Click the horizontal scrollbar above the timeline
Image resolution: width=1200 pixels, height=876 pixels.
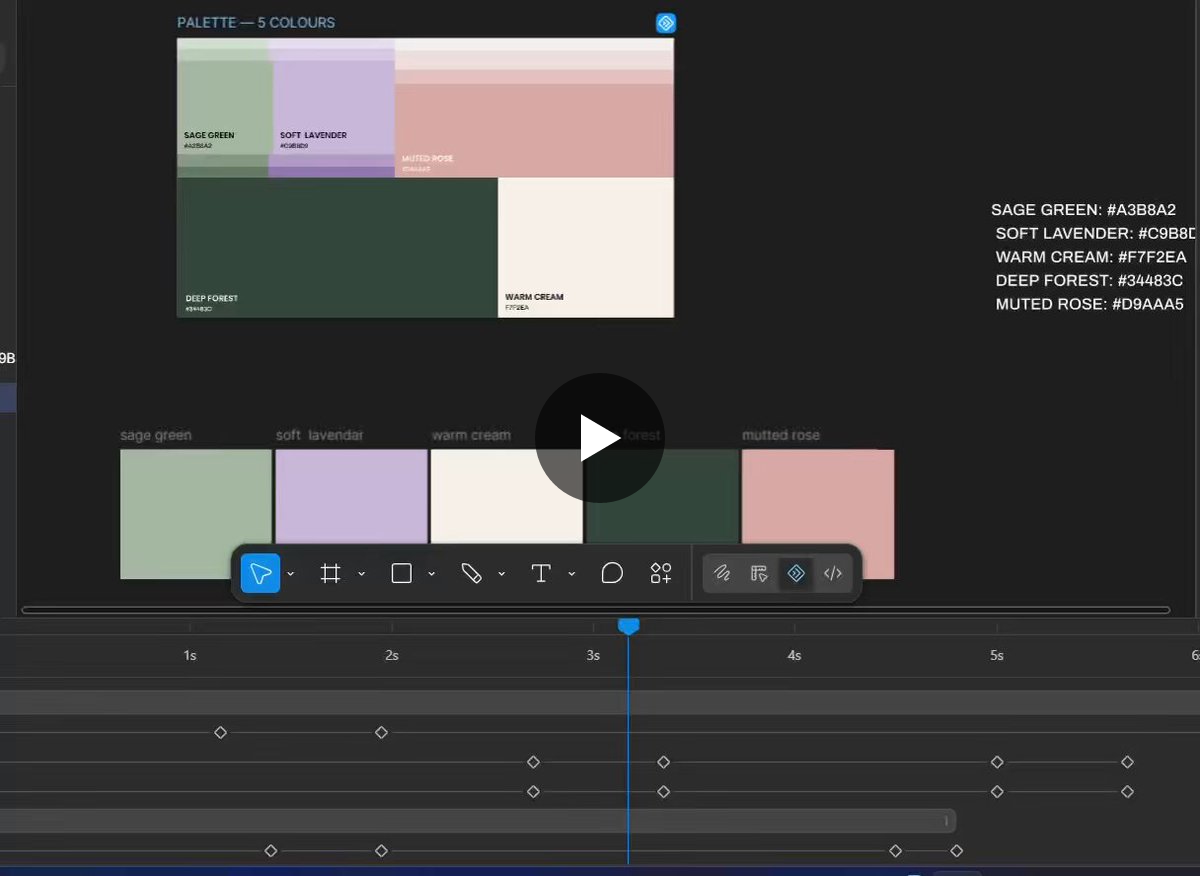pos(596,610)
